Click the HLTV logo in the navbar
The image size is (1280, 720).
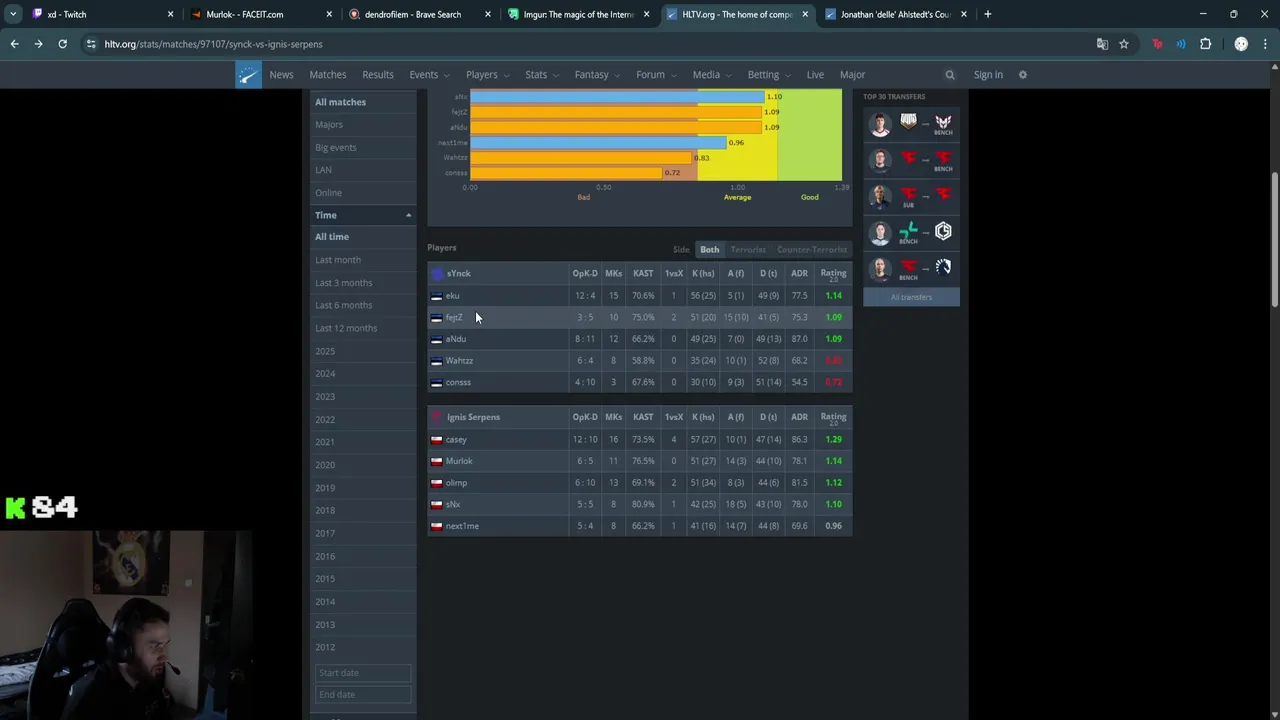(248, 74)
